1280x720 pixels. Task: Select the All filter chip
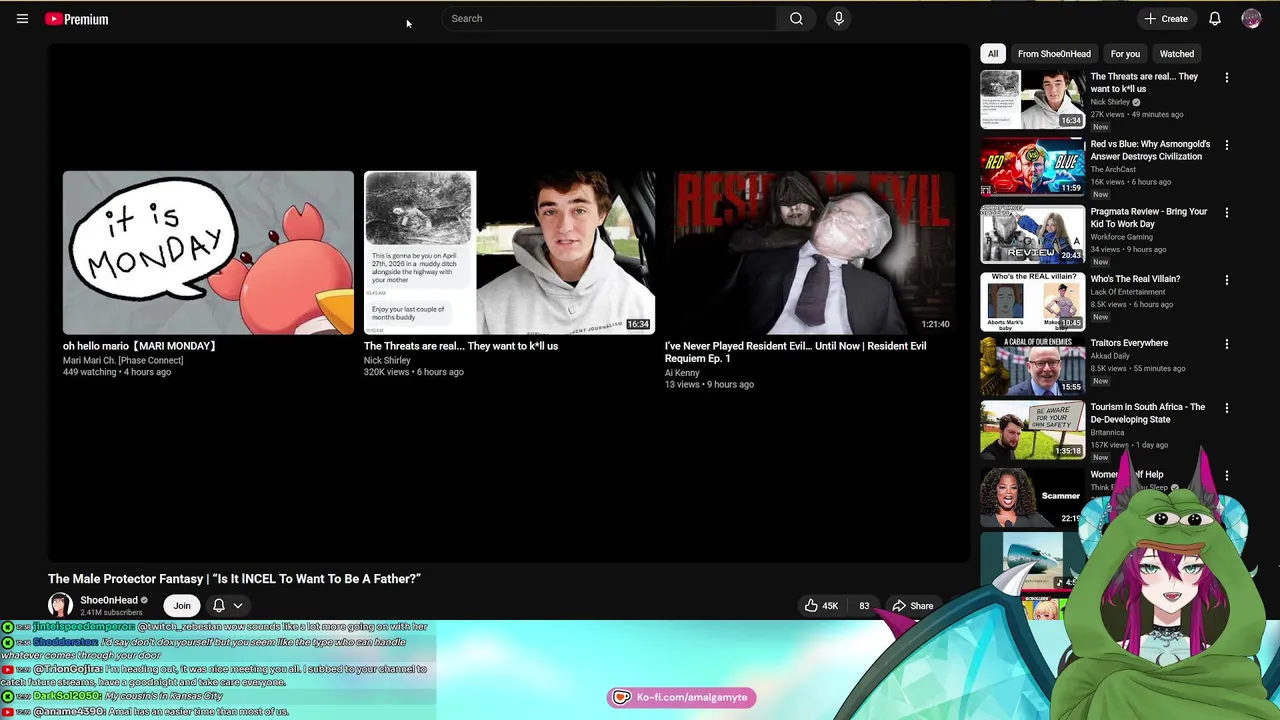(993, 54)
